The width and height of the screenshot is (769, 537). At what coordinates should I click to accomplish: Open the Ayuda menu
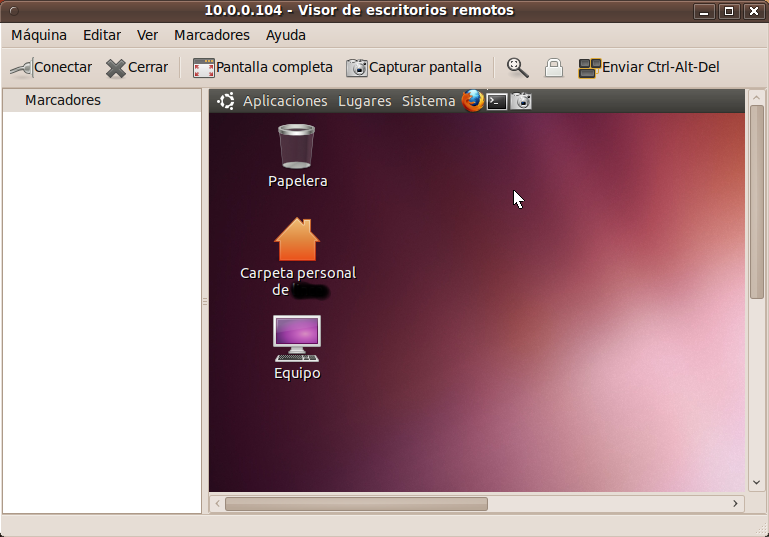pos(286,35)
